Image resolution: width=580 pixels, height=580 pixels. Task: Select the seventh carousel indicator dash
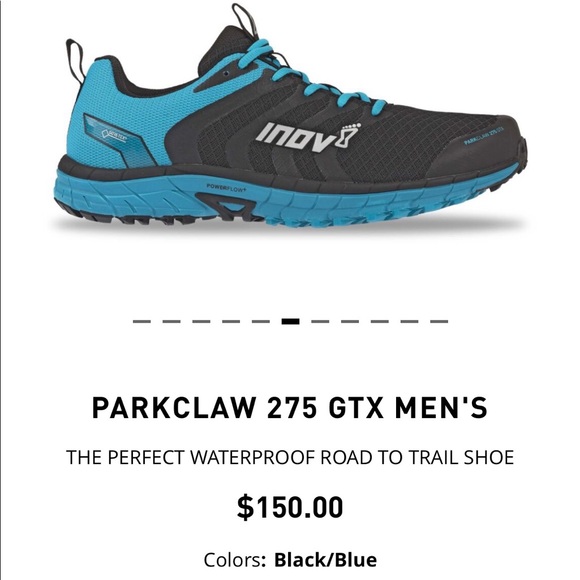pyautogui.click(x=320, y=321)
